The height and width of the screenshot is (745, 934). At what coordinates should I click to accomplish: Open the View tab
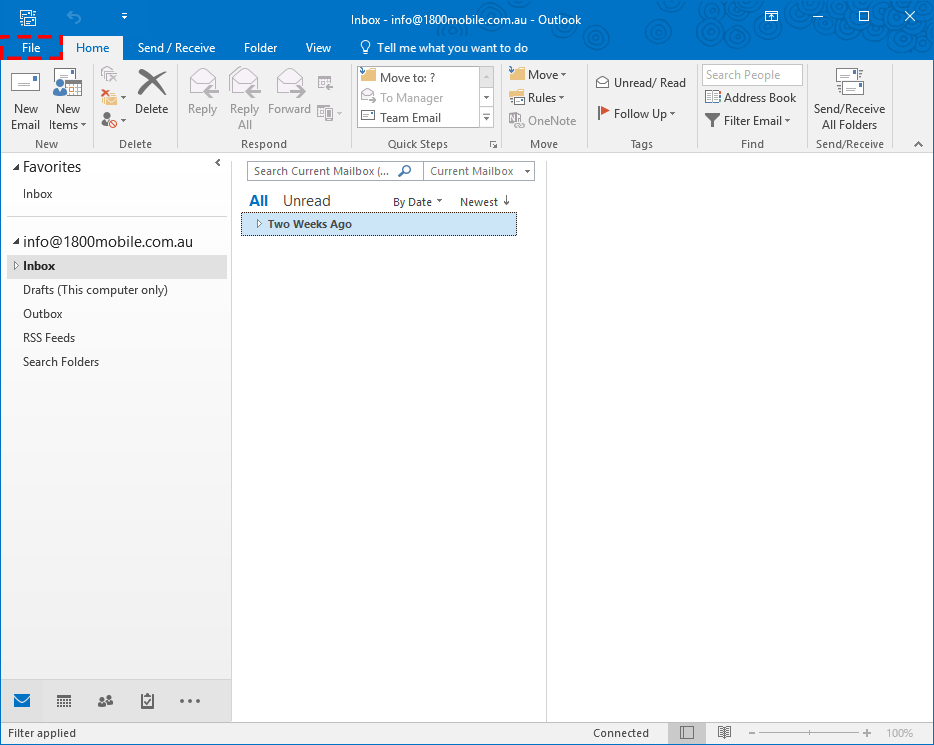click(318, 48)
